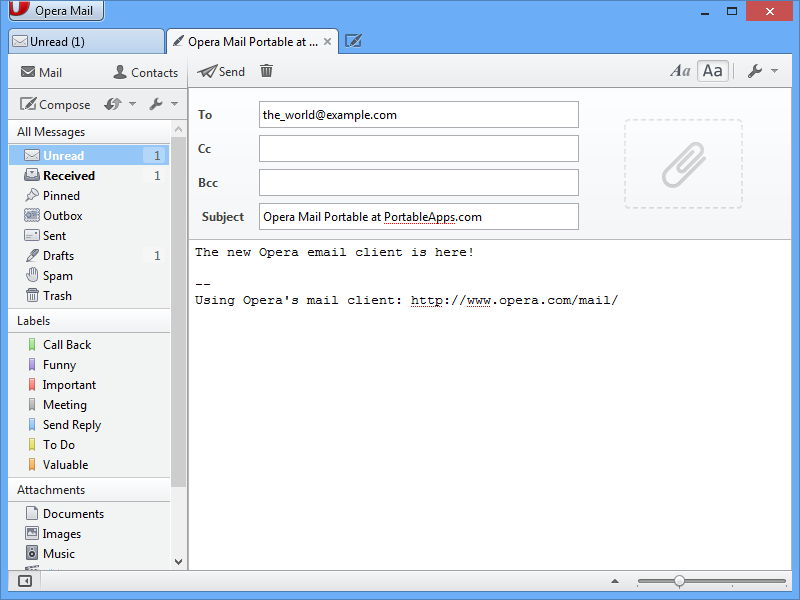This screenshot has width=800, height=600.
Task: Open the compose toolbar wrench settings
Action: coord(755,71)
